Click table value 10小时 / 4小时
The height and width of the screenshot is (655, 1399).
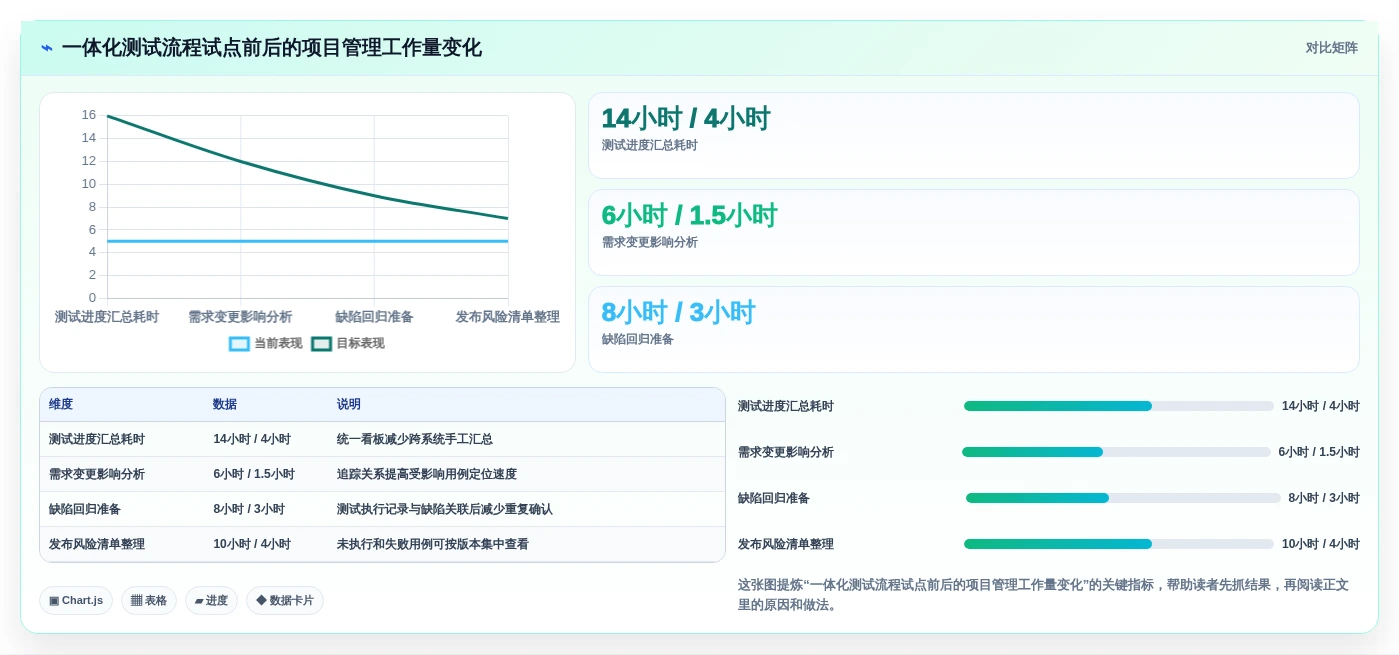tap(252, 544)
